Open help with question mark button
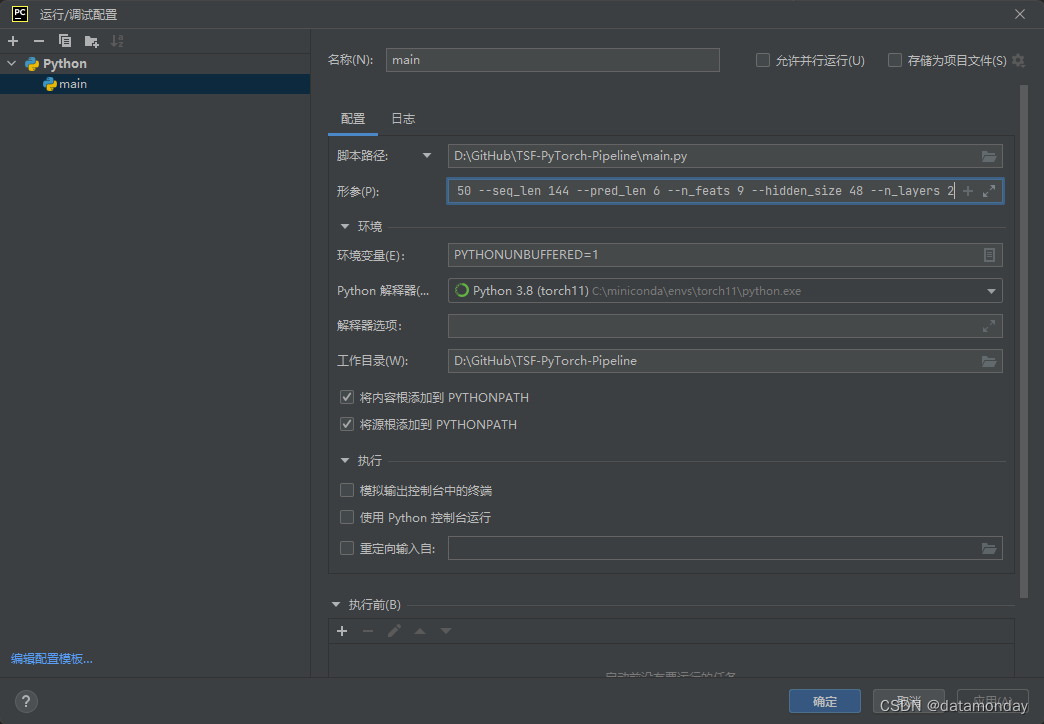 26,701
